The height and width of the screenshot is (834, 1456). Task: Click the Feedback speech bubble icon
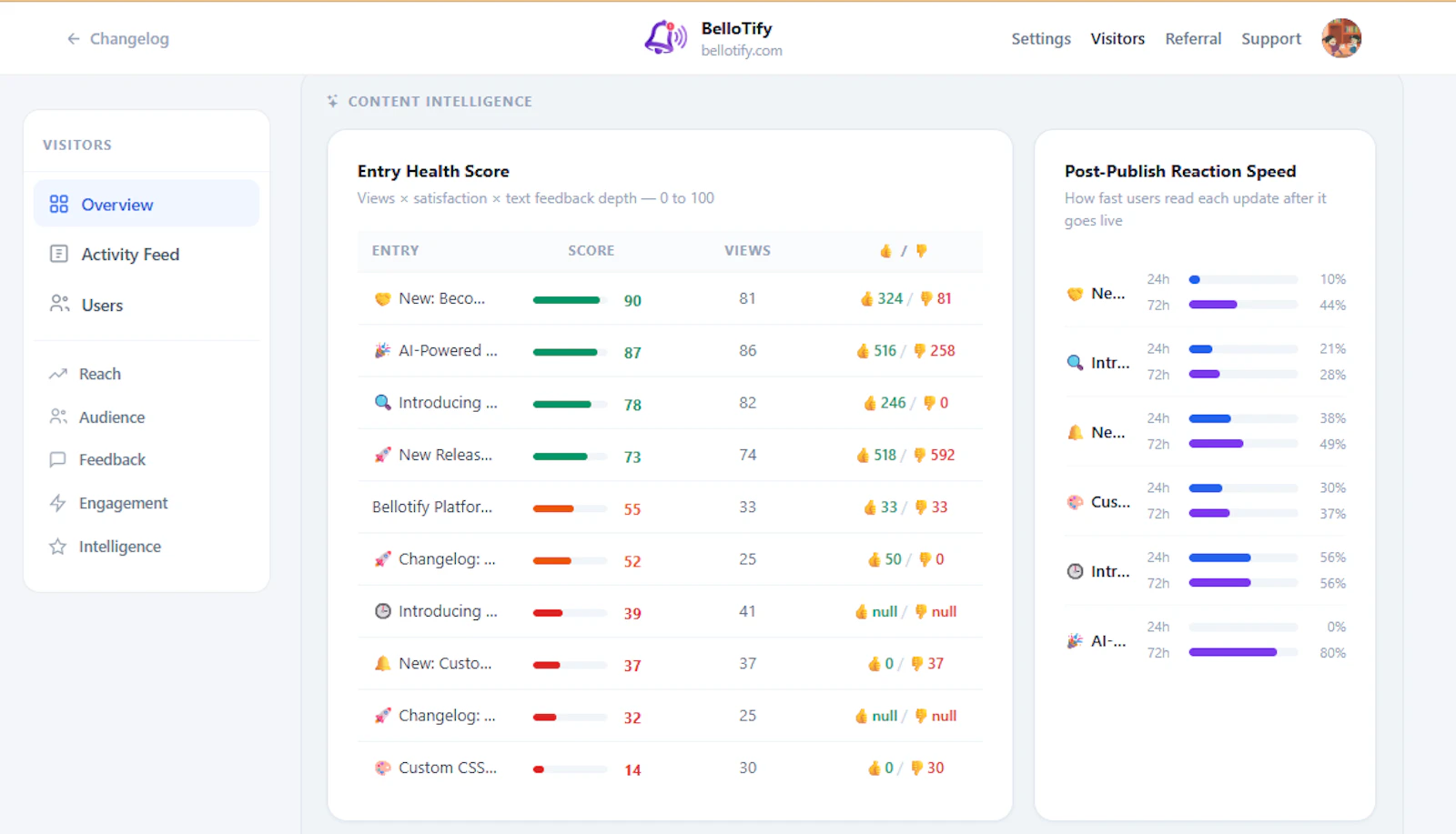58,460
